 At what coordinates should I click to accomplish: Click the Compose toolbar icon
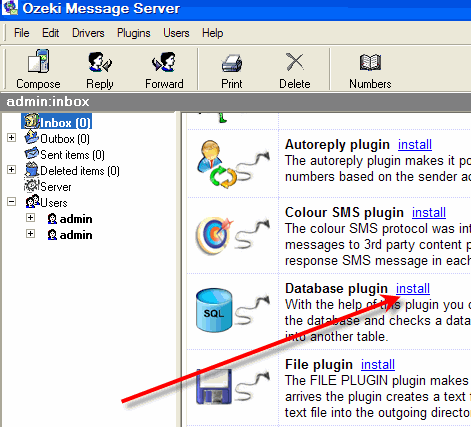(38, 61)
